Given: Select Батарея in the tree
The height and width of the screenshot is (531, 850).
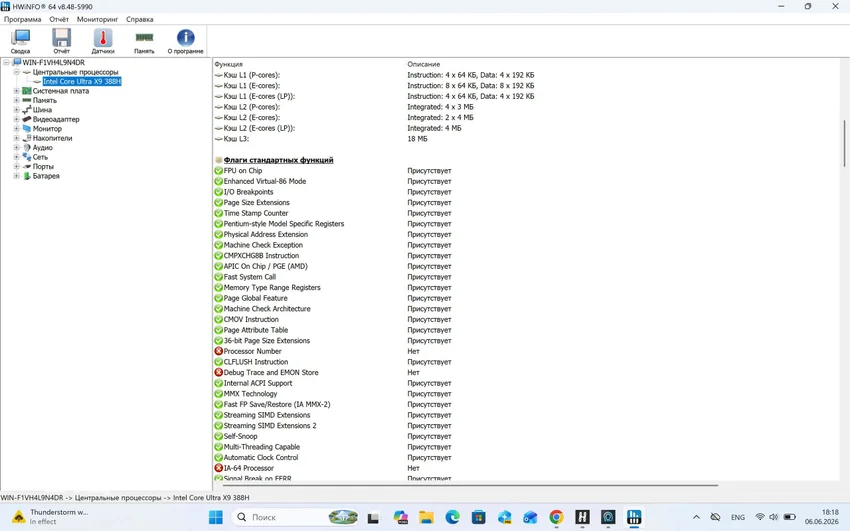Looking at the screenshot, I should [x=46, y=176].
